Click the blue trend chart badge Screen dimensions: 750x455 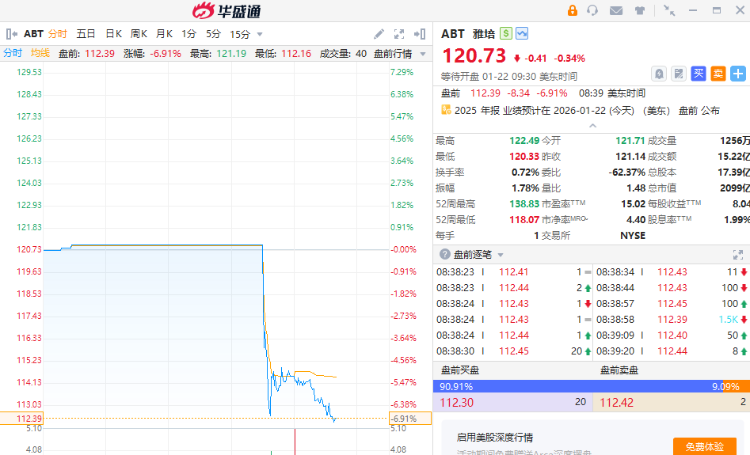click(521, 33)
